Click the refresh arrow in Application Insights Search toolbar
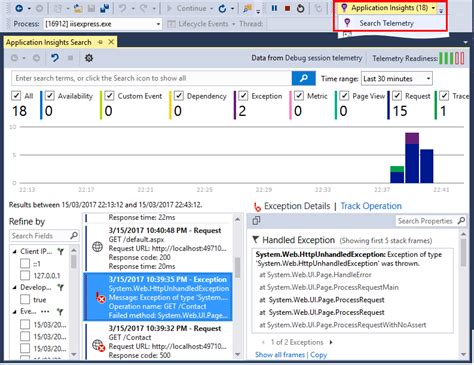The height and width of the screenshot is (365, 474). 55,58
